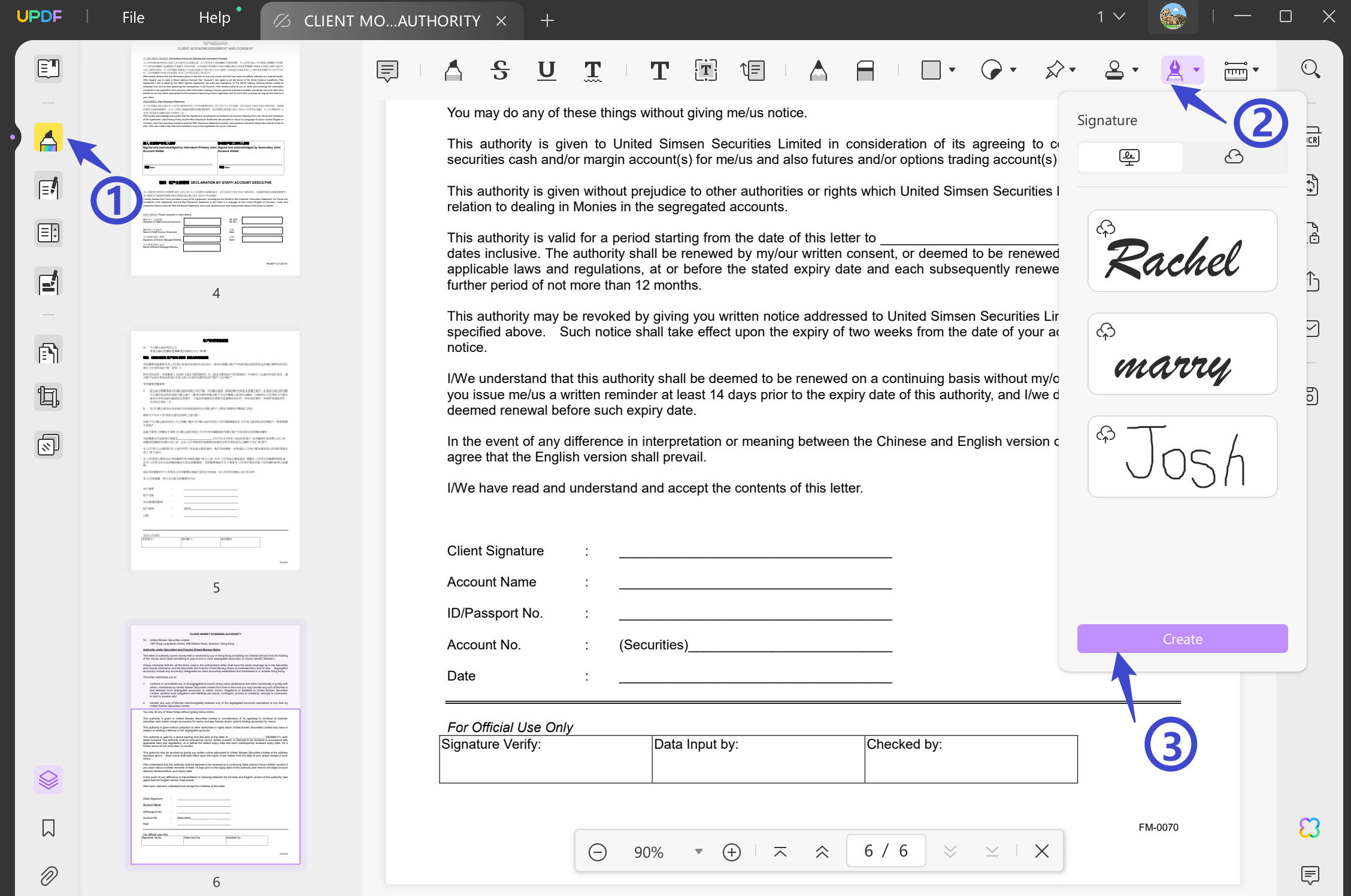Open the Crop pages tool in left sidebar
The height and width of the screenshot is (896, 1351).
pyautogui.click(x=48, y=396)
